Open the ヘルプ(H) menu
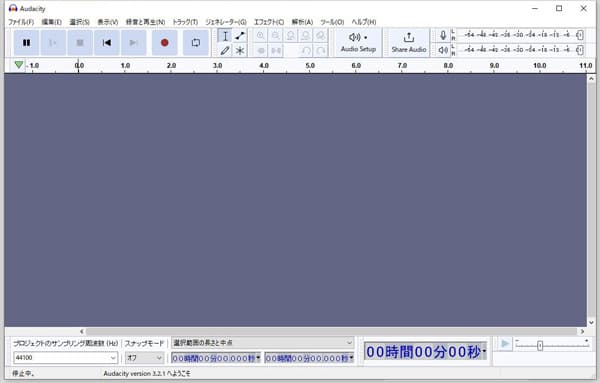Image resolution: width=600 pixels, height=383 pixels. coord(364,22)
